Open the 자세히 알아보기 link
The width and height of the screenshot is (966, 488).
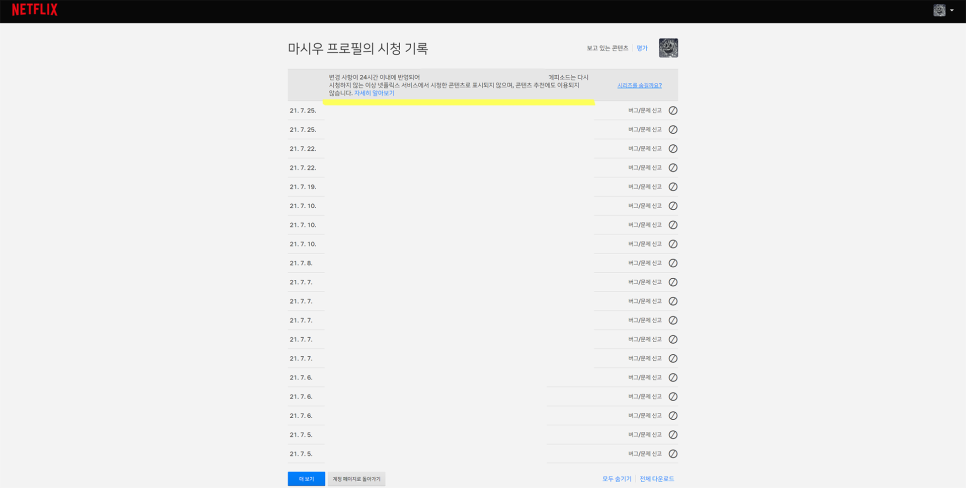374,93
